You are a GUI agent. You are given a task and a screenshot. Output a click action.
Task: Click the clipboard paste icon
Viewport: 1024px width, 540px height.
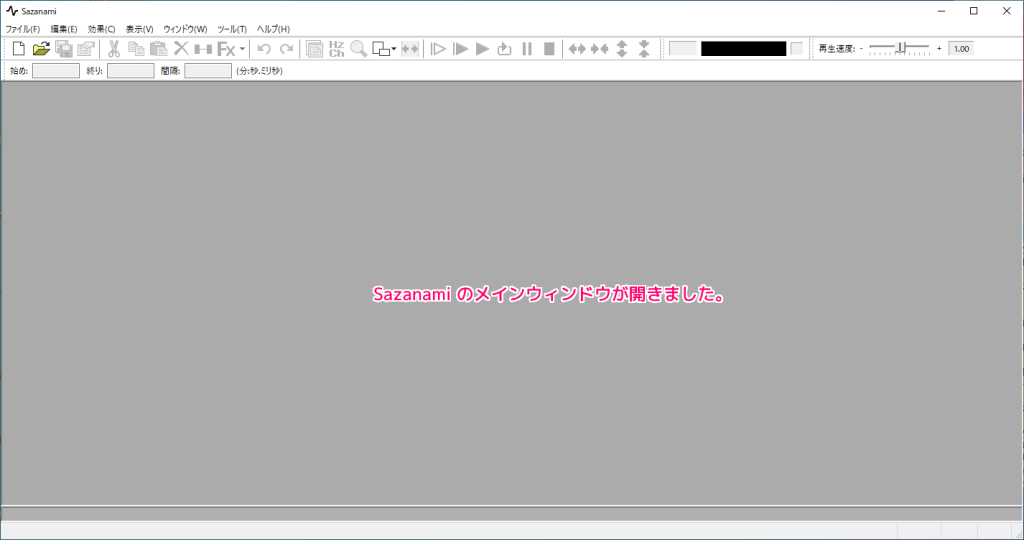[x=158, y=48]
